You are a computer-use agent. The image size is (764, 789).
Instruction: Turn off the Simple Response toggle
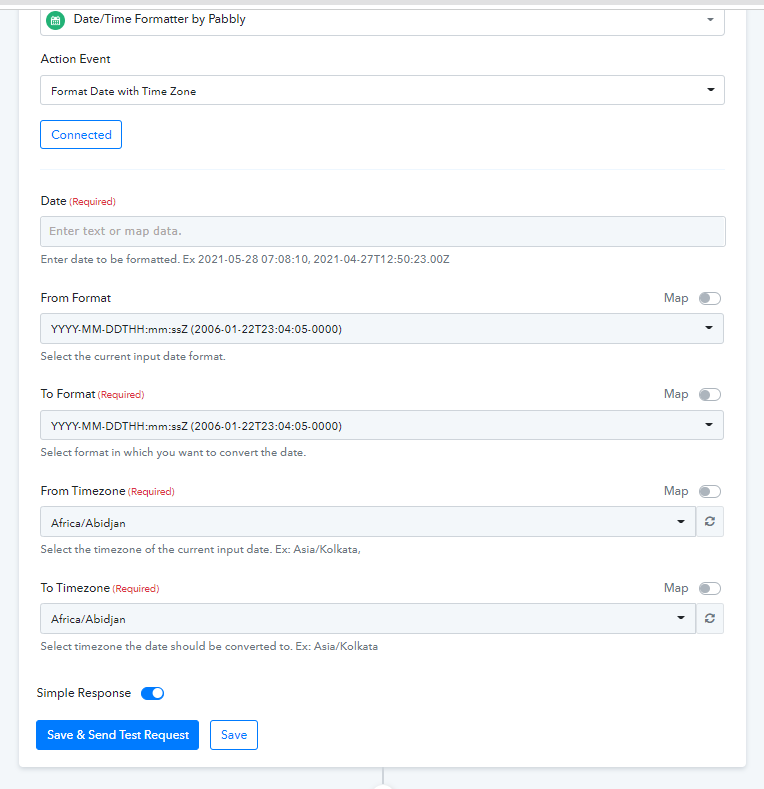point(152,693)
